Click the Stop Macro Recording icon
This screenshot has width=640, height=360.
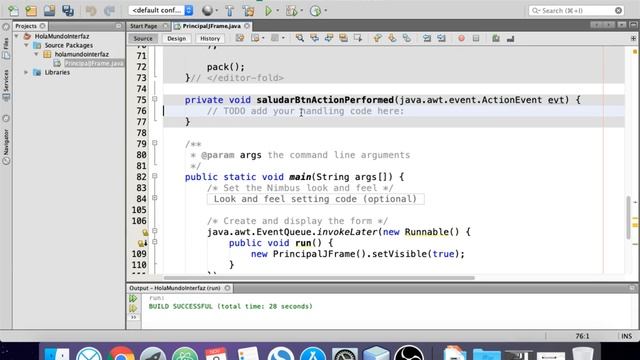click(x=476, y=38)
